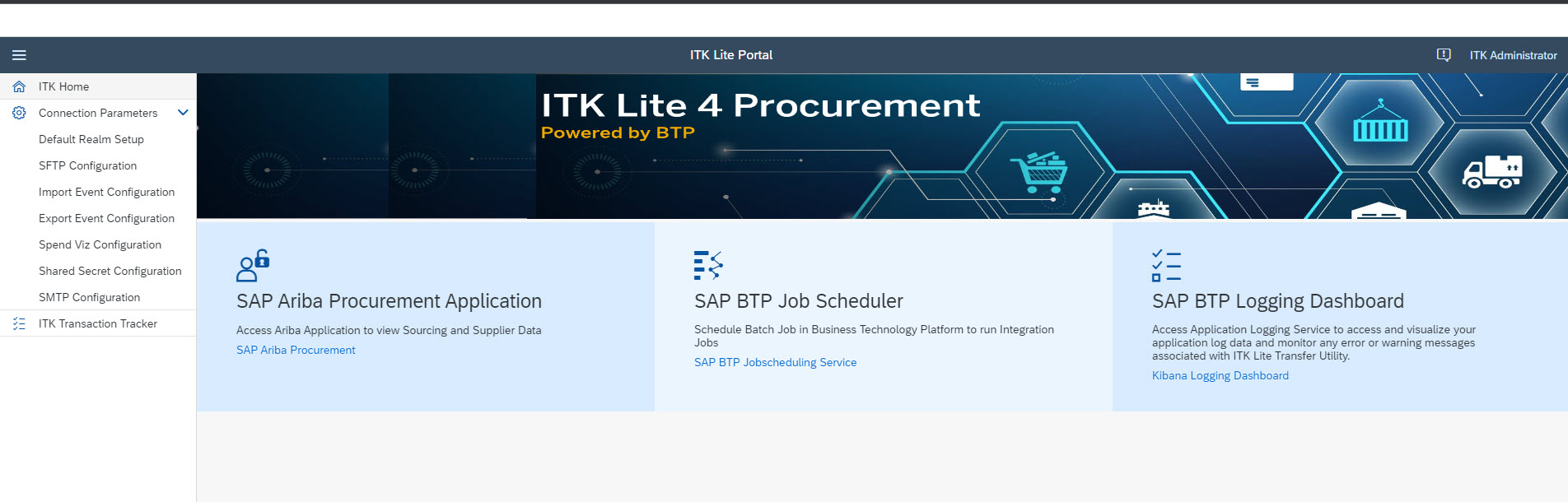Open Import Event Configuration
1568x502 pixels.
107,192
